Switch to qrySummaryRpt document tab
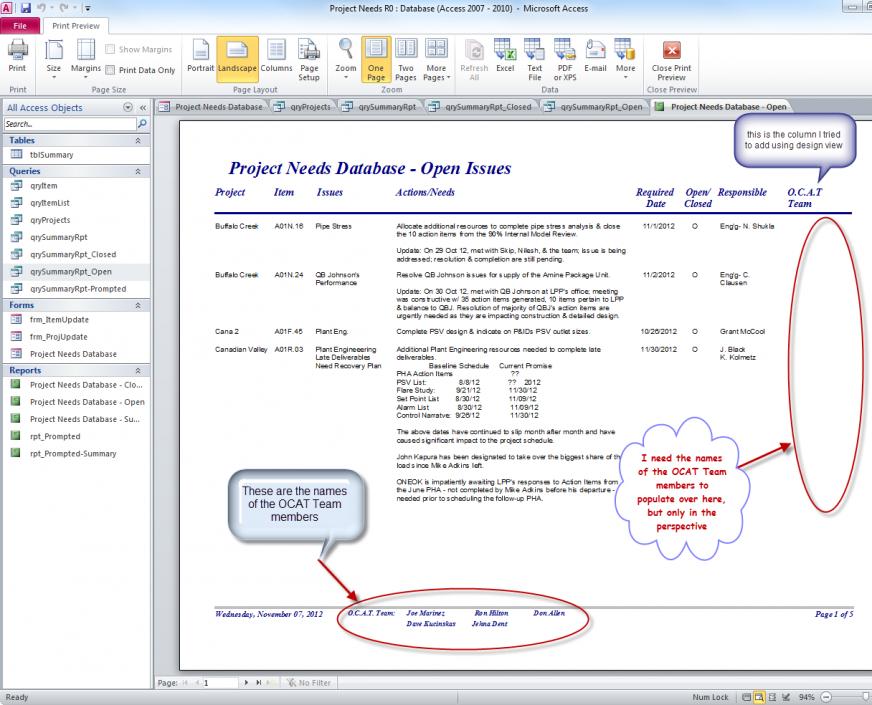 coord(379,107)
